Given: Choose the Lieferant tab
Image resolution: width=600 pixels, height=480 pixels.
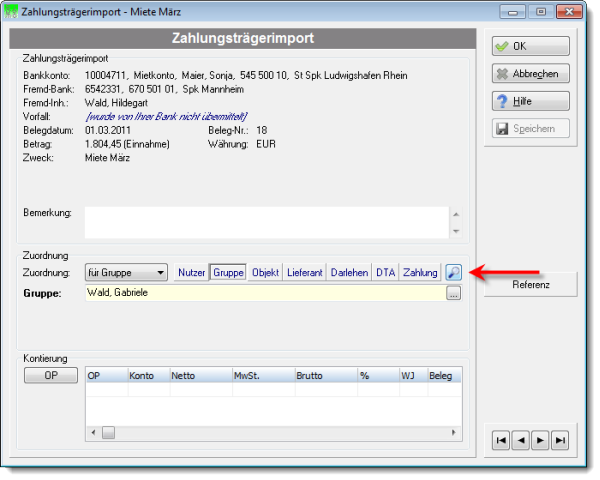Looking at the screenshot, I should click(305, 273).
